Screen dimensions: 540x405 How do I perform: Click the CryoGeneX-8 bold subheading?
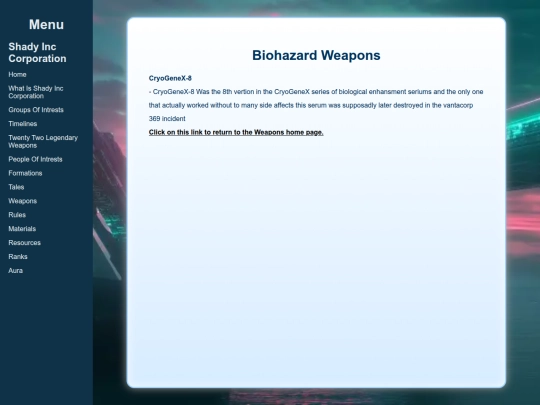click(x=170, y=78)
